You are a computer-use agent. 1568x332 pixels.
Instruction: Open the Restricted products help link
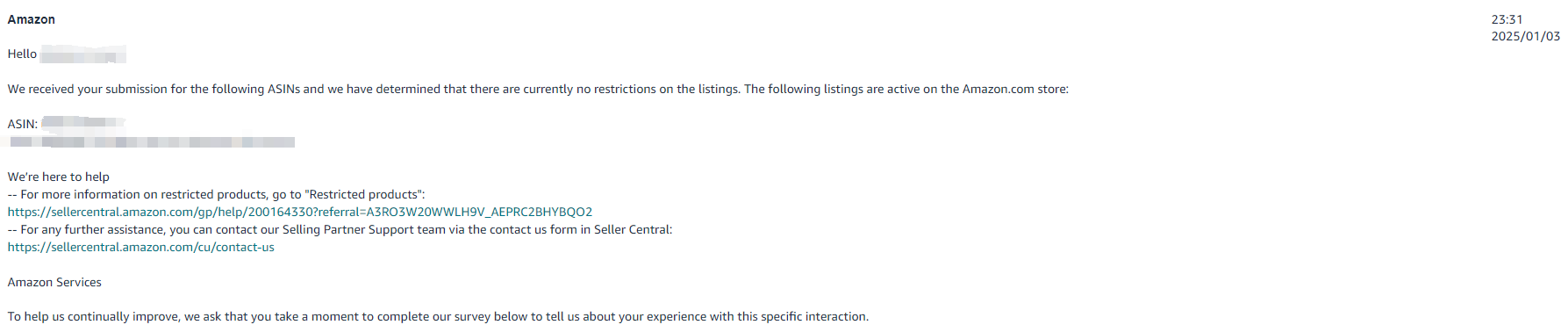[x=300, y=212]
